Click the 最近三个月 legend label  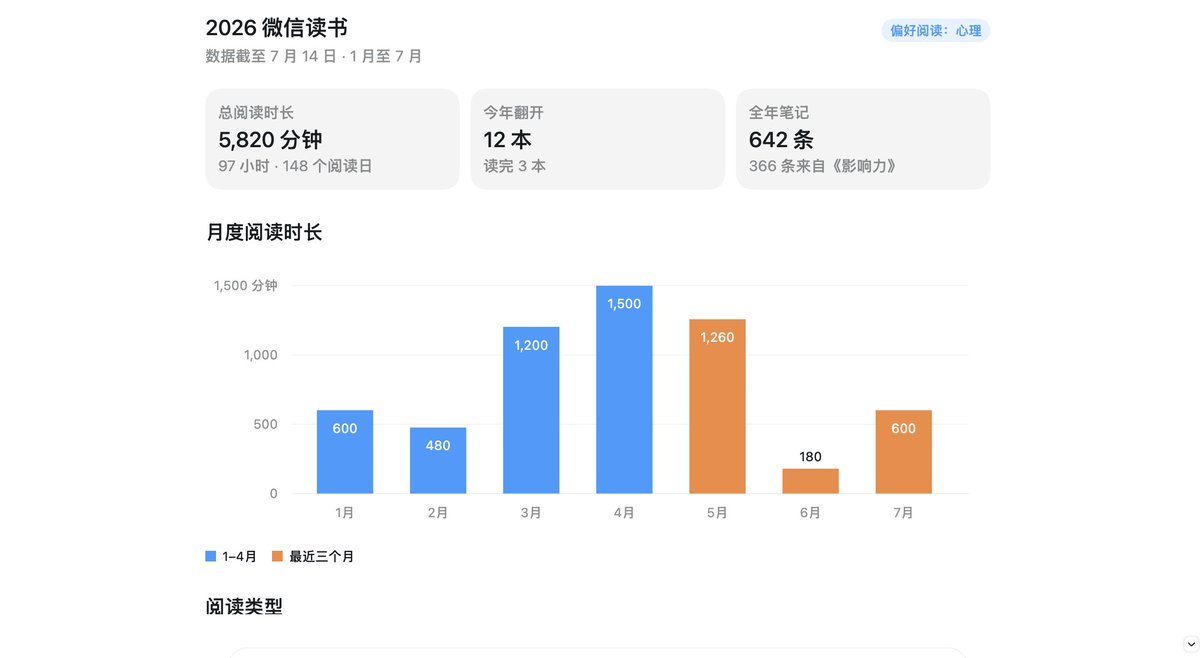(x=321, y=556)
